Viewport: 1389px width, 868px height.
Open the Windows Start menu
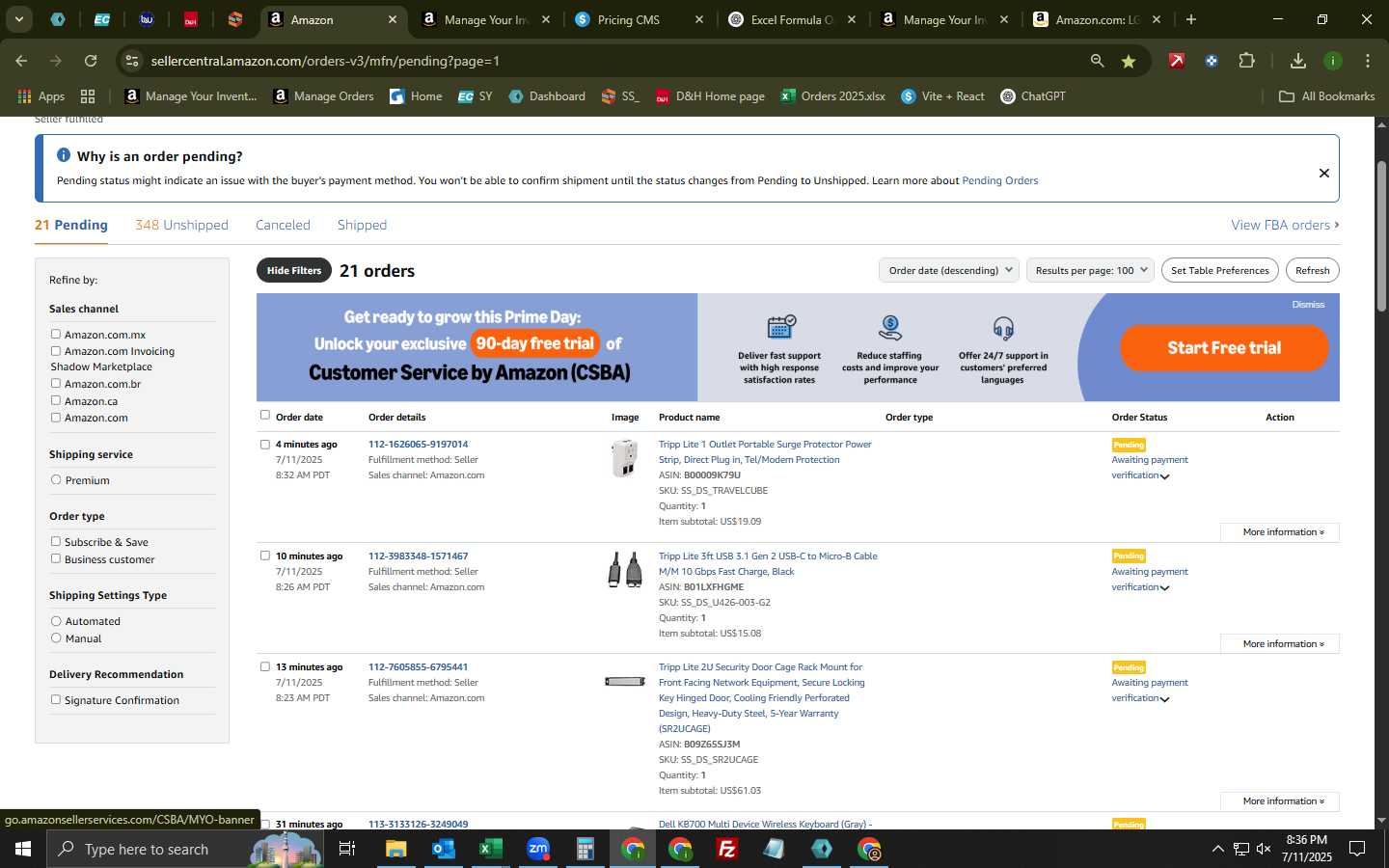point(23,849)
